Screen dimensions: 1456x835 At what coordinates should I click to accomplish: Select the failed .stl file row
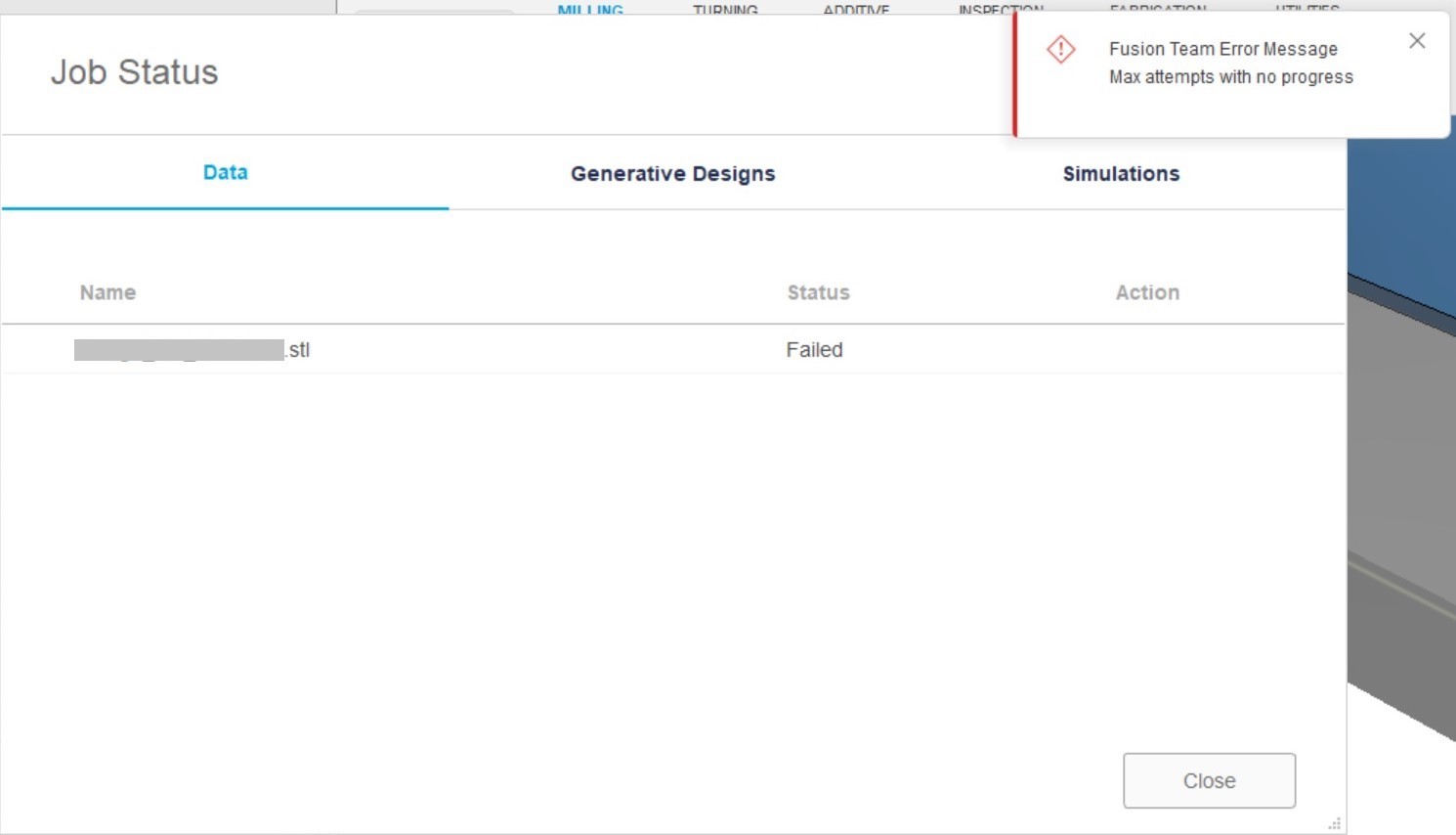(x=192, y=349)
